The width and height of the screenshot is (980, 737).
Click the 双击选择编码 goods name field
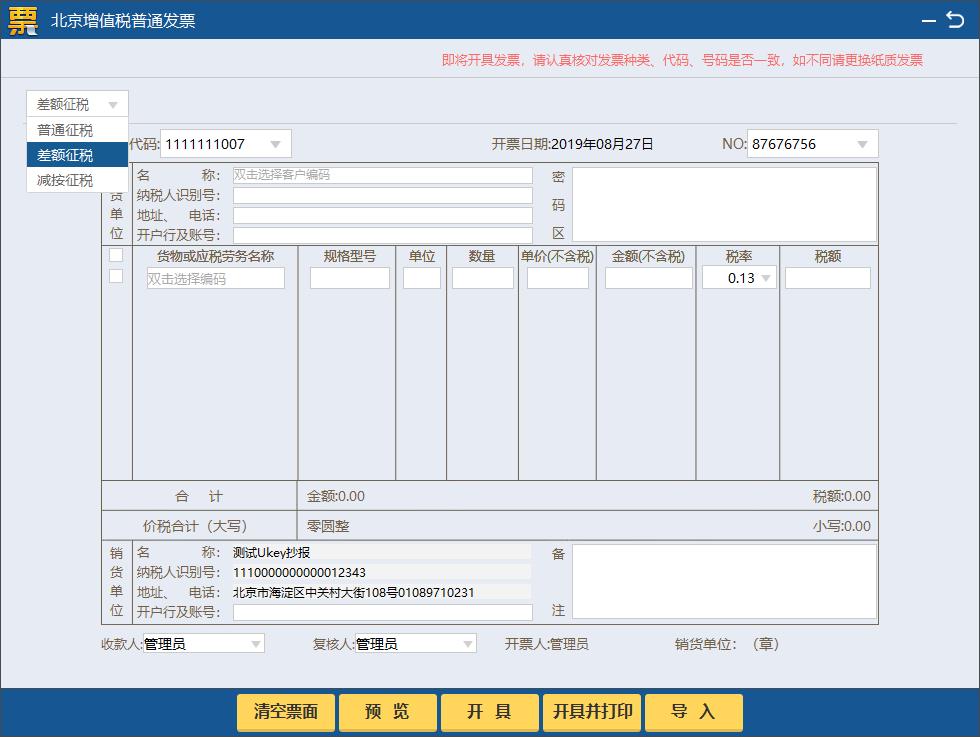pyautogui.click(x=215, y=277)
